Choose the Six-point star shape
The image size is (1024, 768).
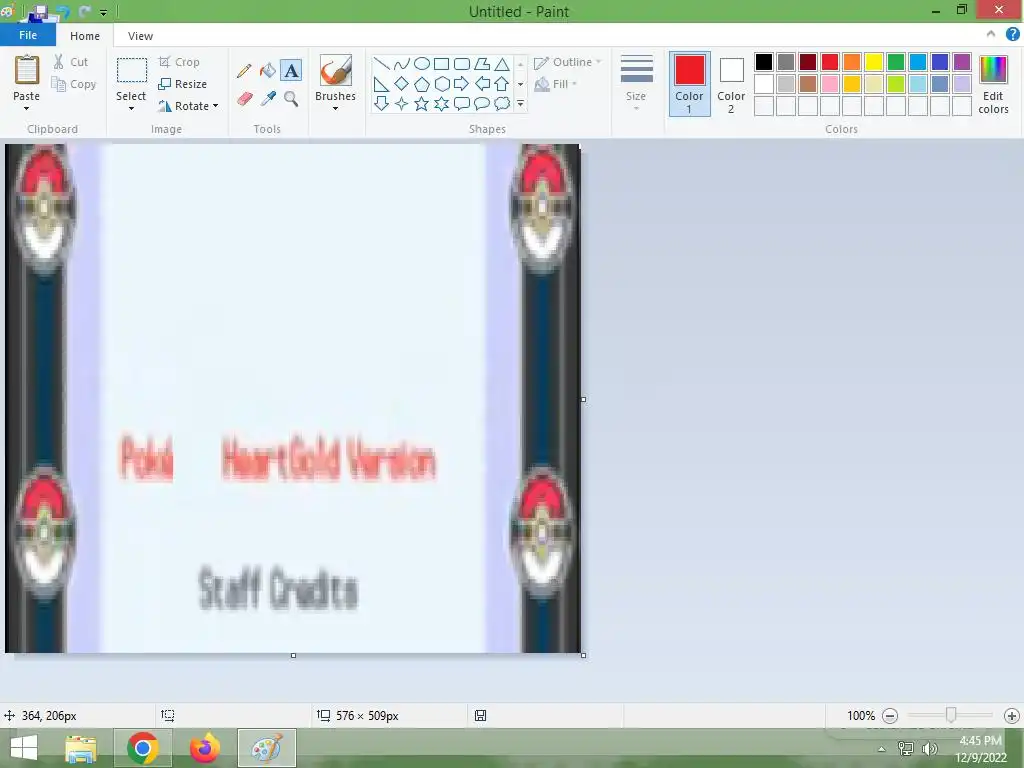coord(441,103)
